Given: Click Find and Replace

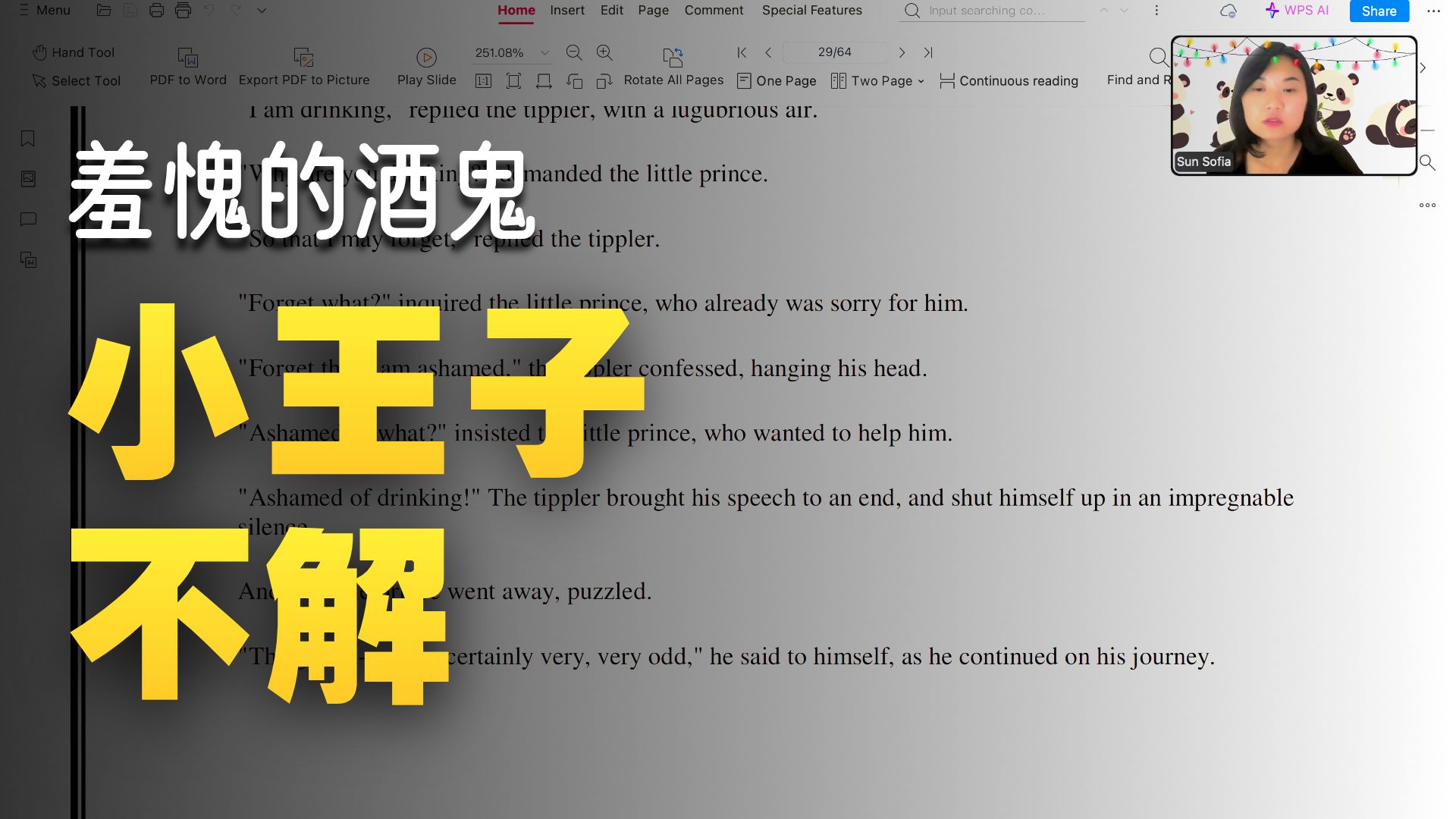Looking at the screenshot, I should point(1138,67).
